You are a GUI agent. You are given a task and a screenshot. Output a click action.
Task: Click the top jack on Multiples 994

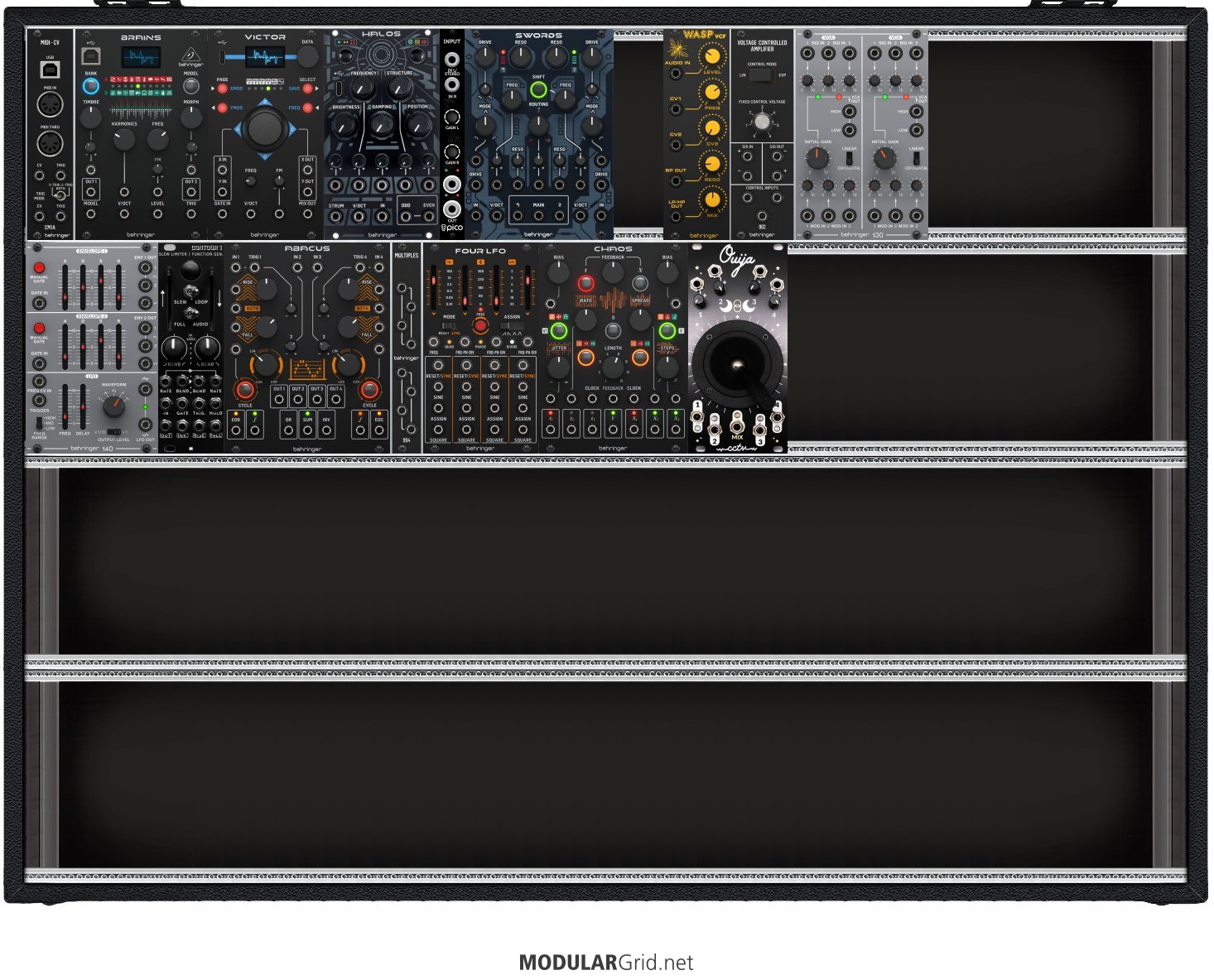pyautogui.click(x=402, y=289)
